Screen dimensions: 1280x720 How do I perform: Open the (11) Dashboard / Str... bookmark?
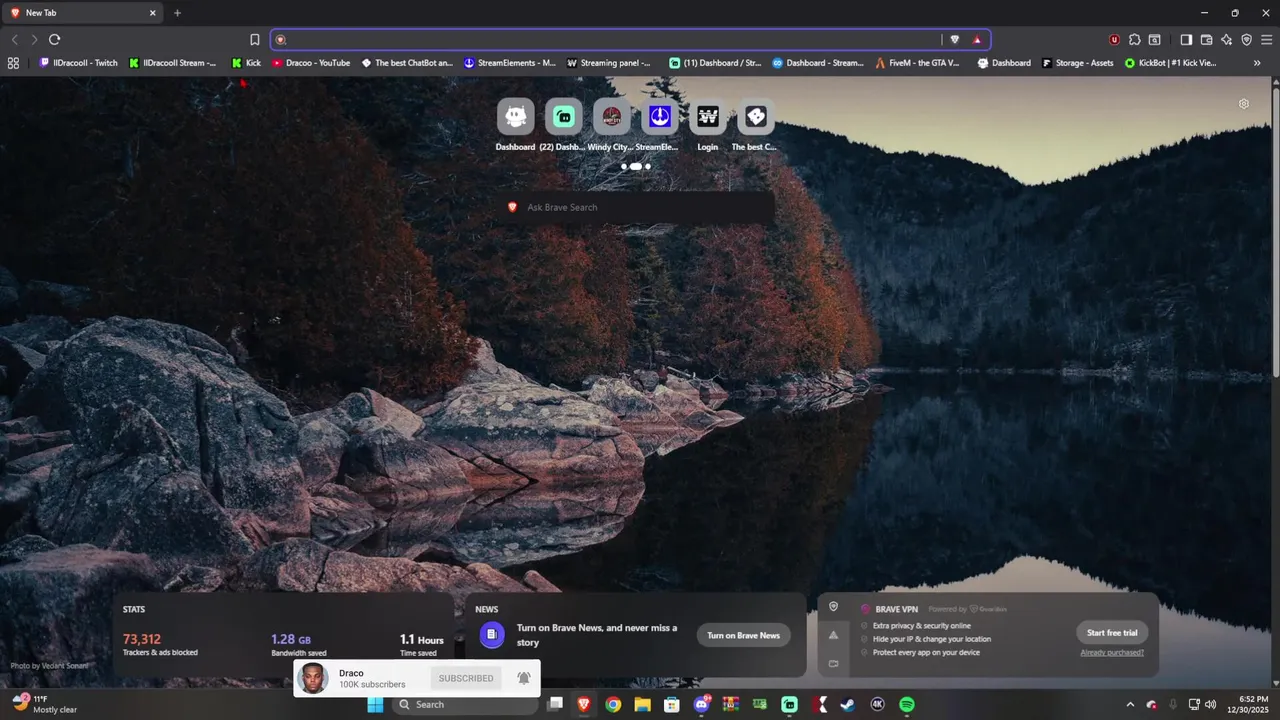[x=715, y=62]
